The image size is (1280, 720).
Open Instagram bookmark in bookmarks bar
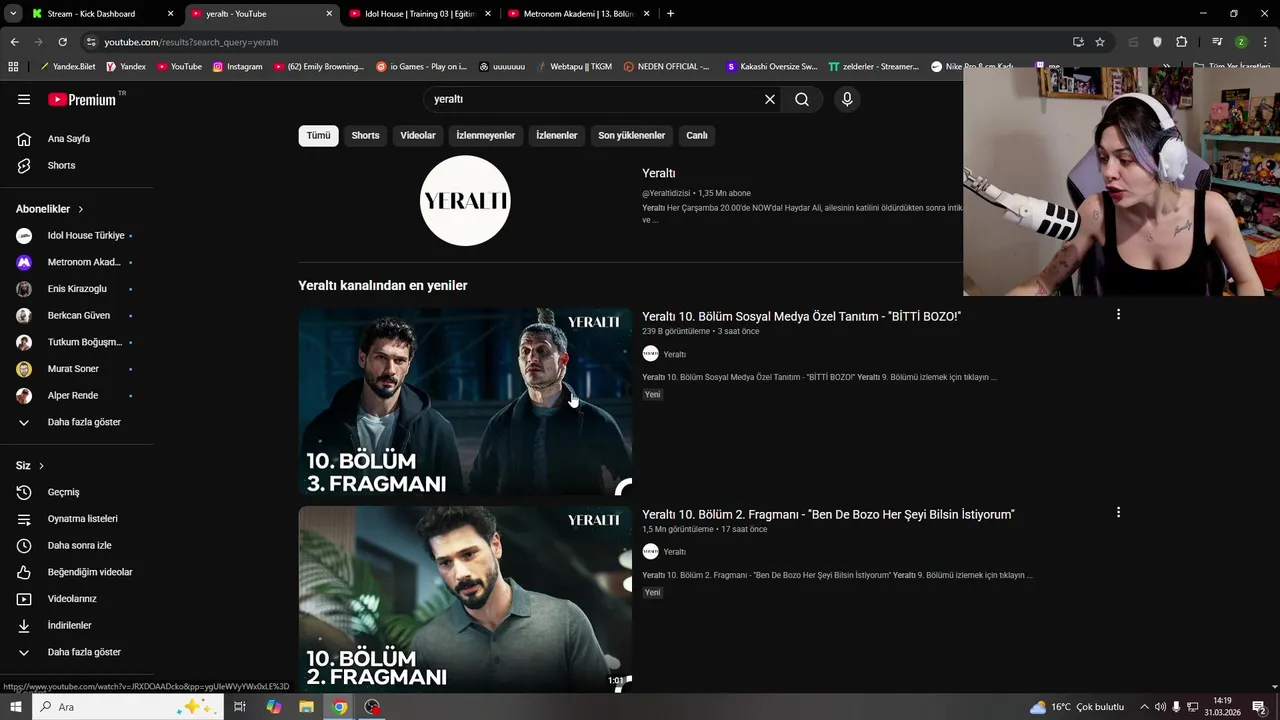coord(237,67)
